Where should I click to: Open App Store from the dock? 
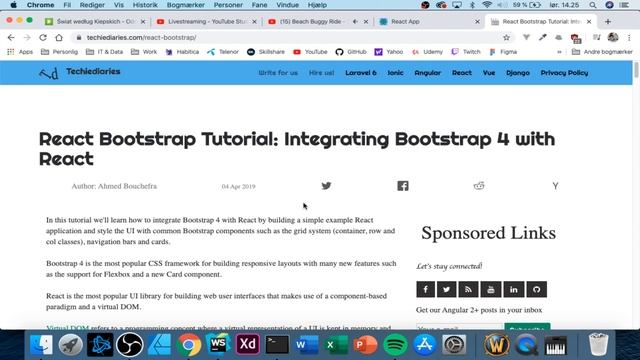point(424,345)
